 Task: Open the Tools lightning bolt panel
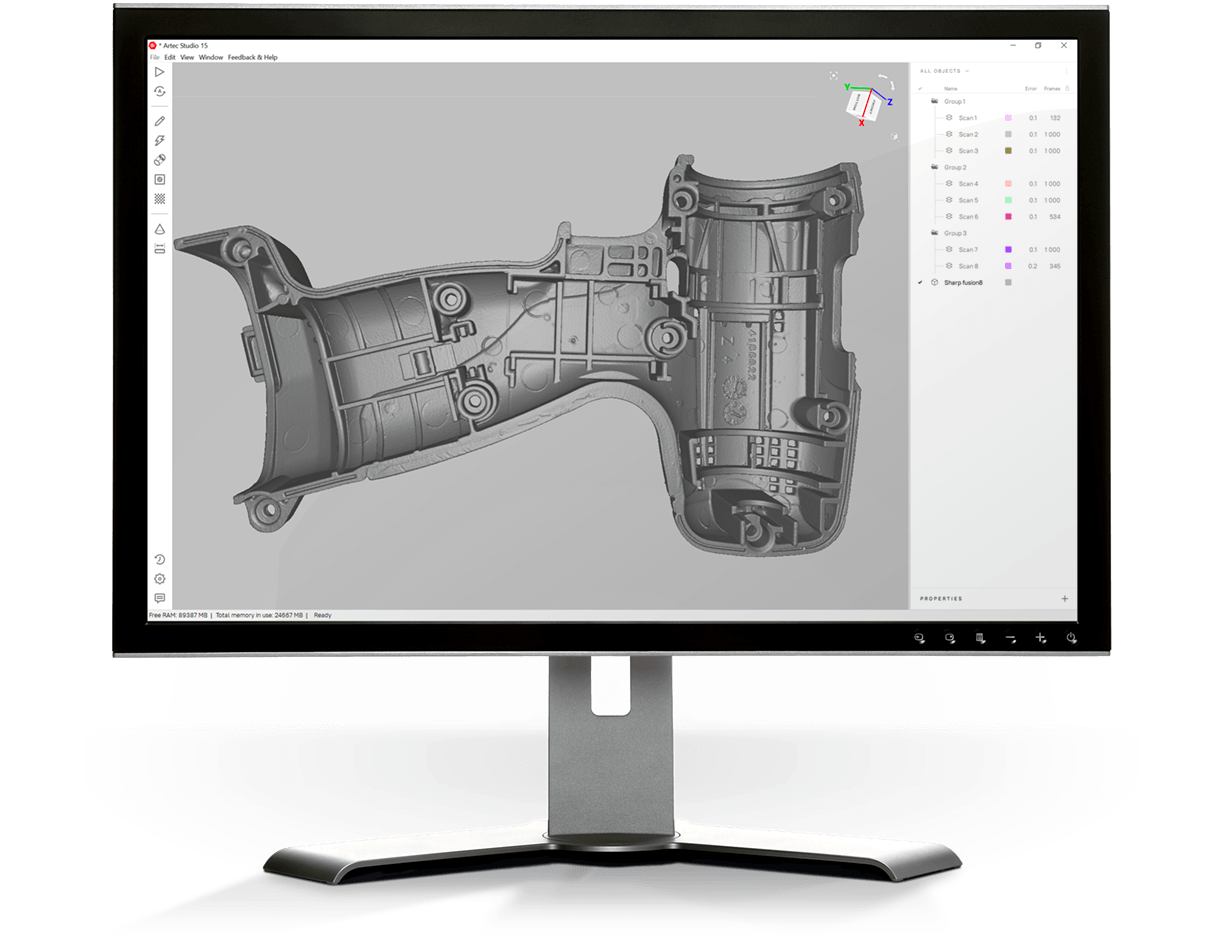(x=159, y=141)
